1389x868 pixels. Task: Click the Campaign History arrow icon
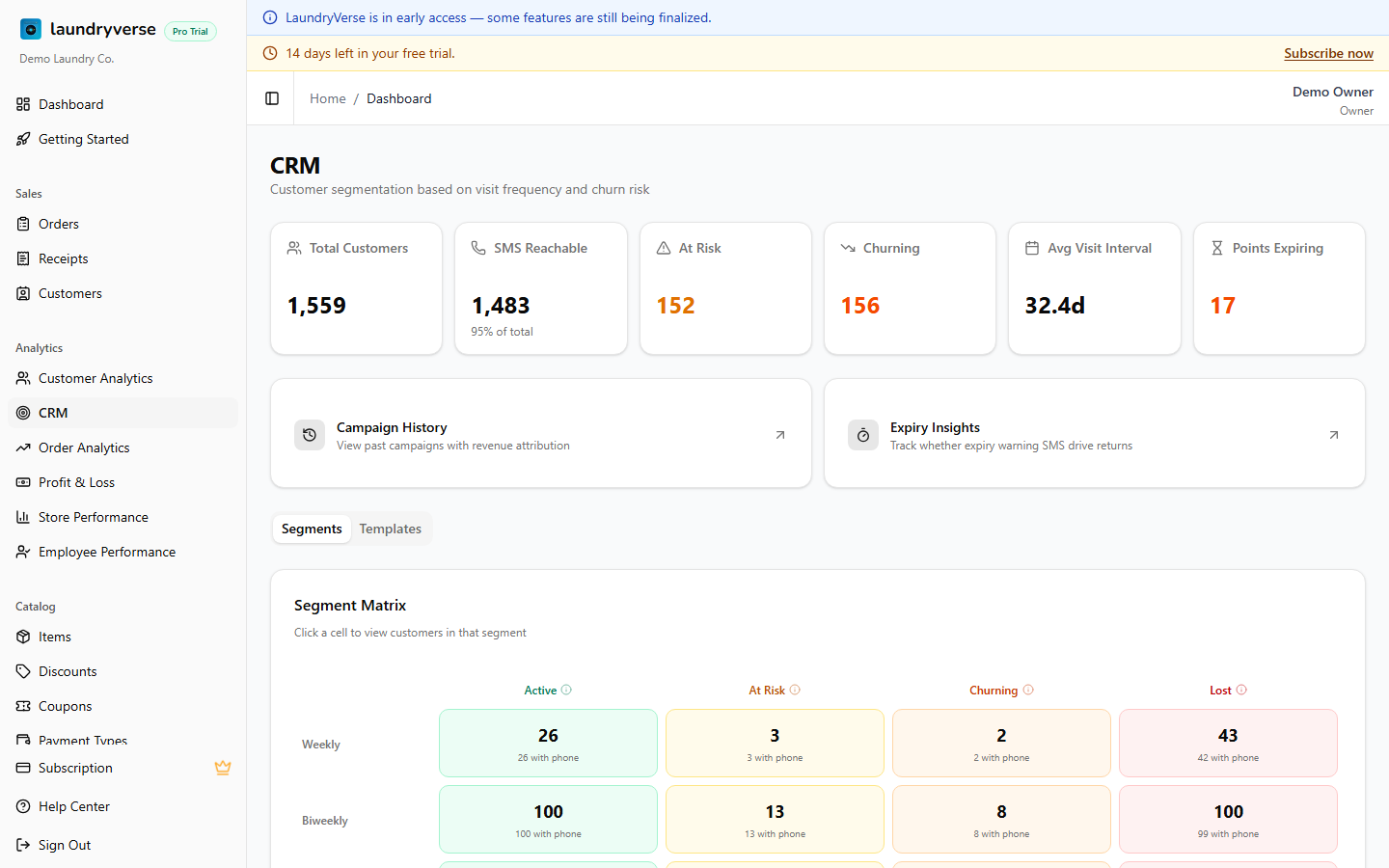pyautogui.click(x=780, y=435)
